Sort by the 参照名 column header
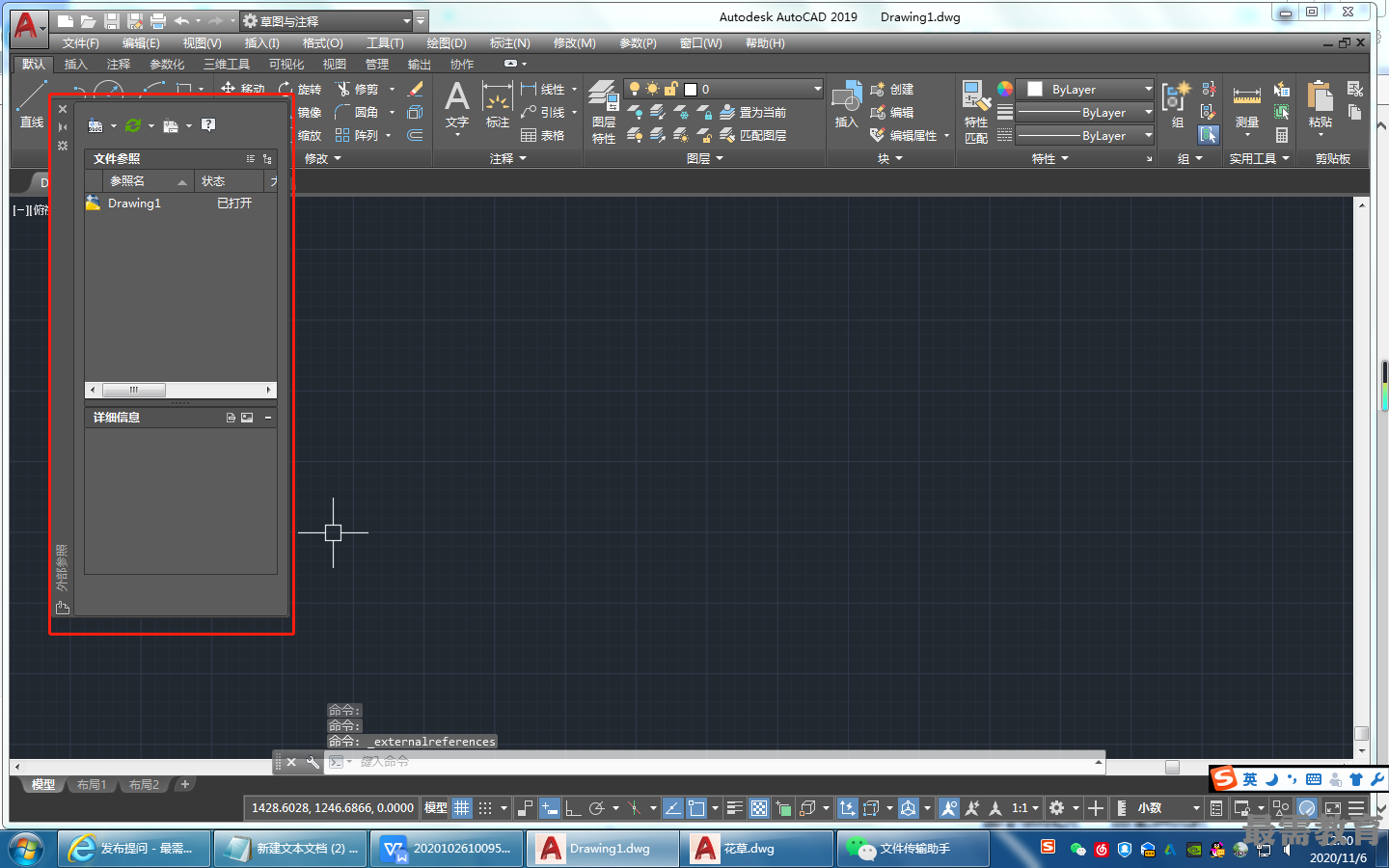The width and height of the screenshot is (1389, 868). tap(147, 181)
